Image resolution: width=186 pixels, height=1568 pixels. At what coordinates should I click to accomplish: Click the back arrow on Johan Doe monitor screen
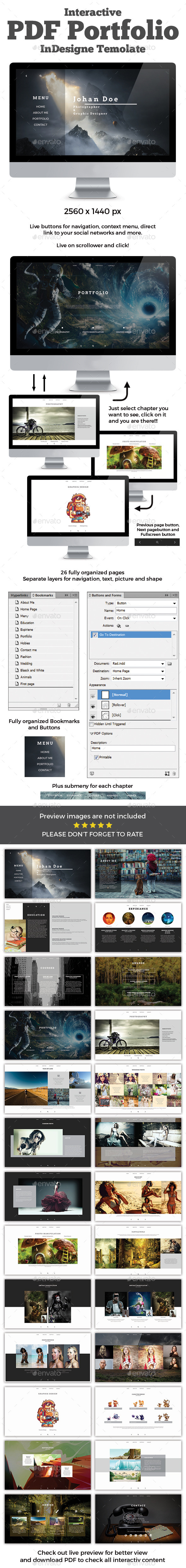[26, 76]
